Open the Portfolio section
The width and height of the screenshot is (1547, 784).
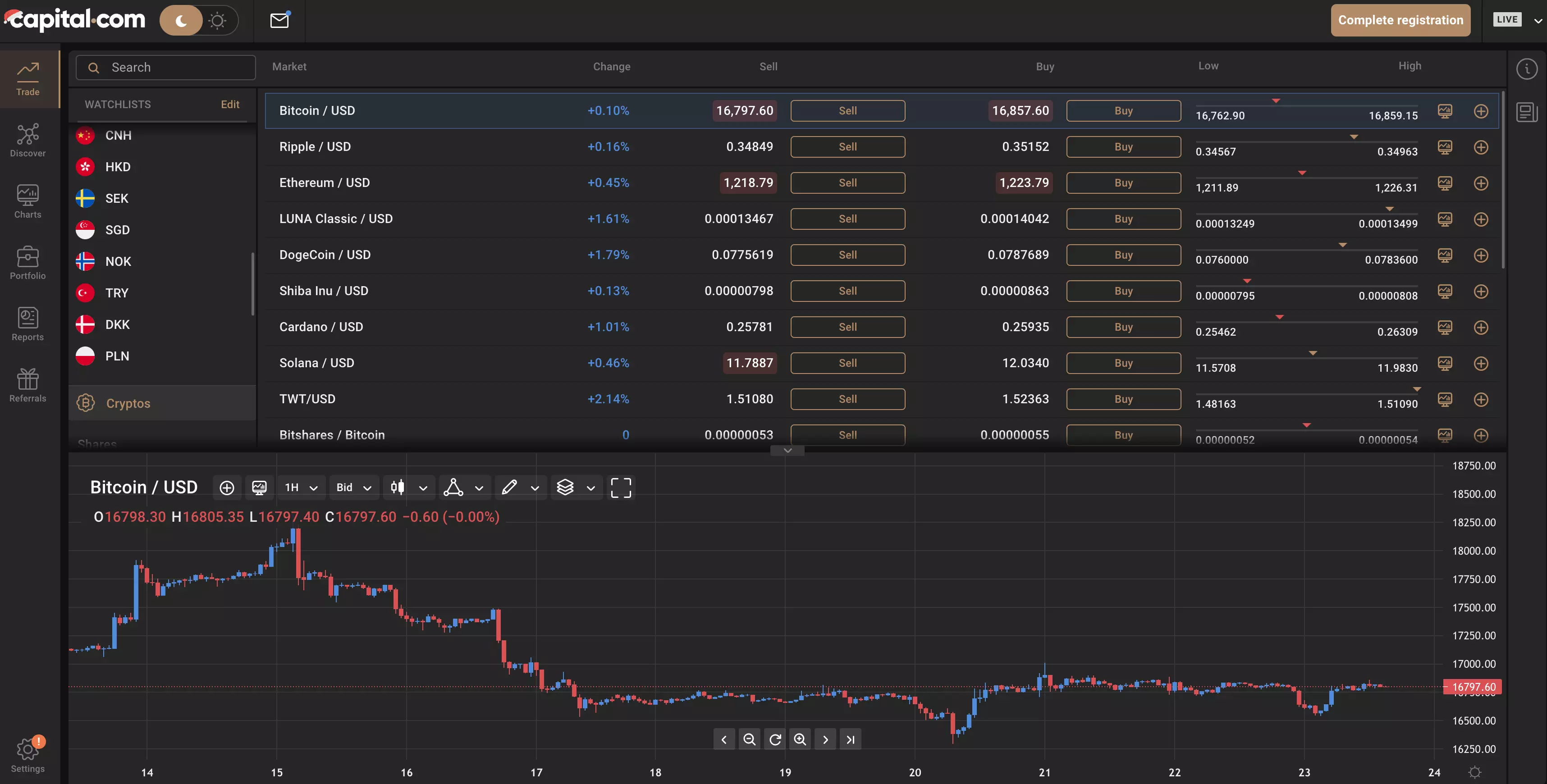[27, 263]
